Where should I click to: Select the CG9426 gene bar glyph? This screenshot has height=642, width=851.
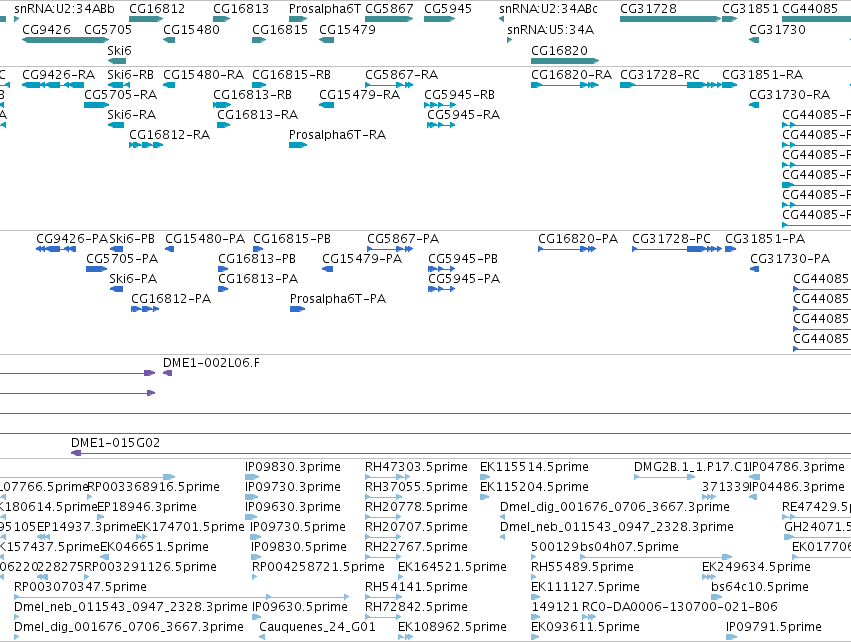click(x=65, y=40)
